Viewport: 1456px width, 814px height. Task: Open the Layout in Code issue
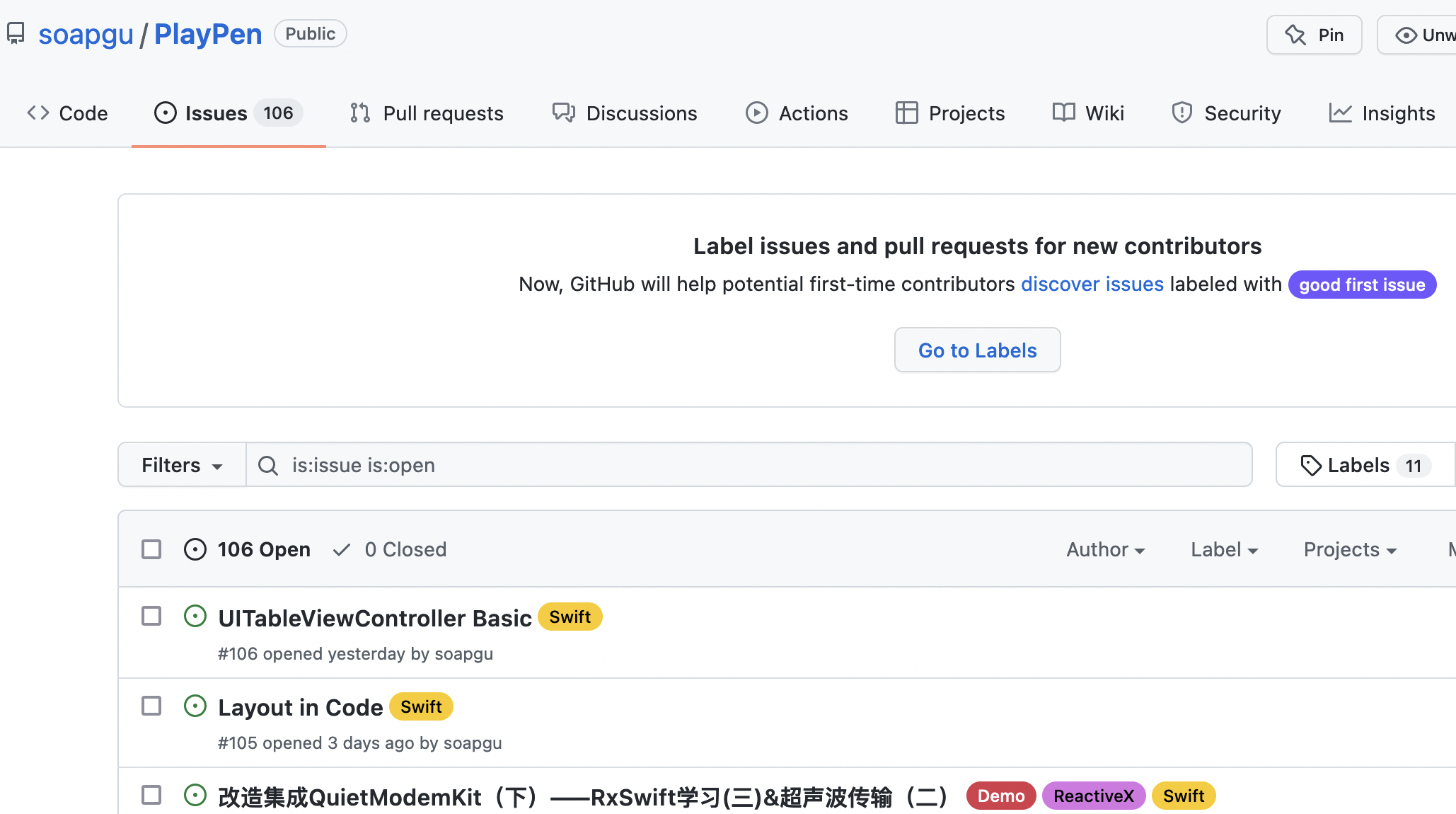pos(301,707)
